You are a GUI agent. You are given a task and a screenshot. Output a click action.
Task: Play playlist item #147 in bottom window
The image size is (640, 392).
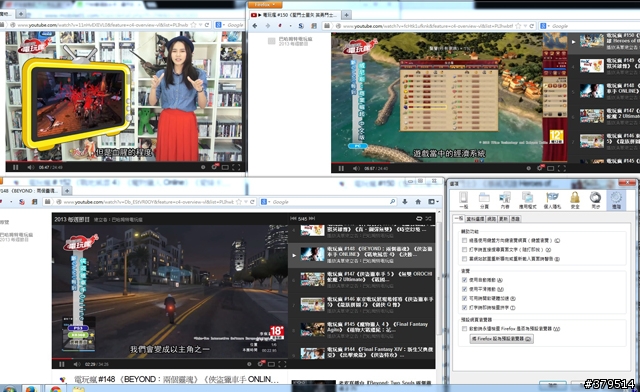tap(362, 279)
